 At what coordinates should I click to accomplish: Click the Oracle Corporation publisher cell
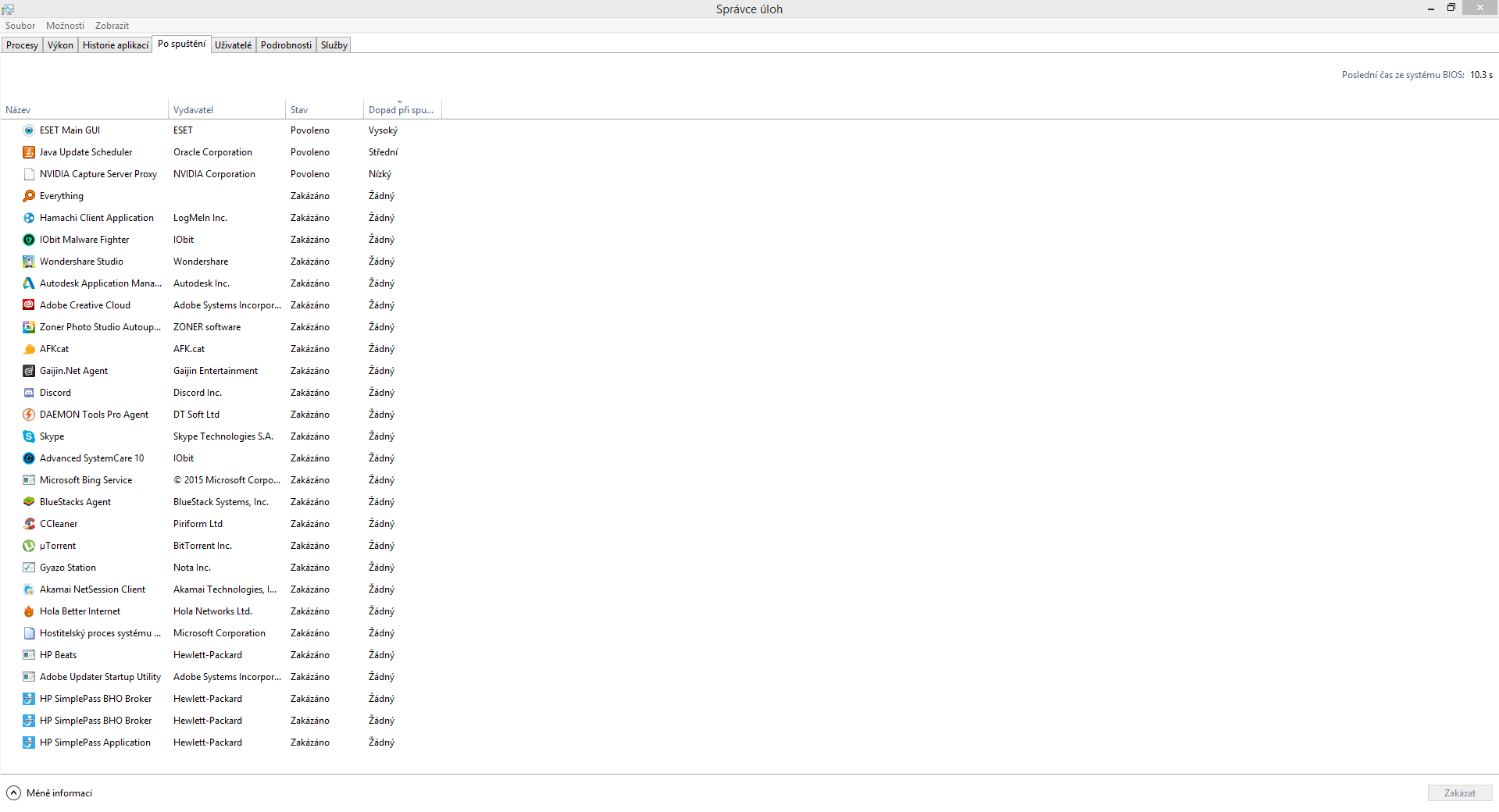point(212,152)
